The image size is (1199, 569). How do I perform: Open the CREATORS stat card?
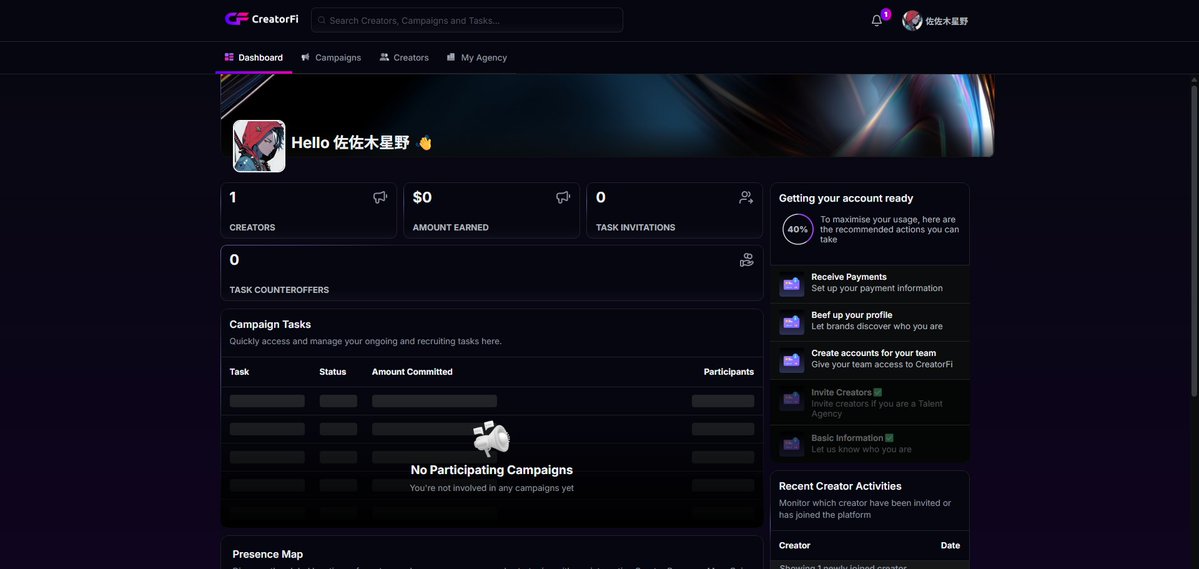point(308,210)
